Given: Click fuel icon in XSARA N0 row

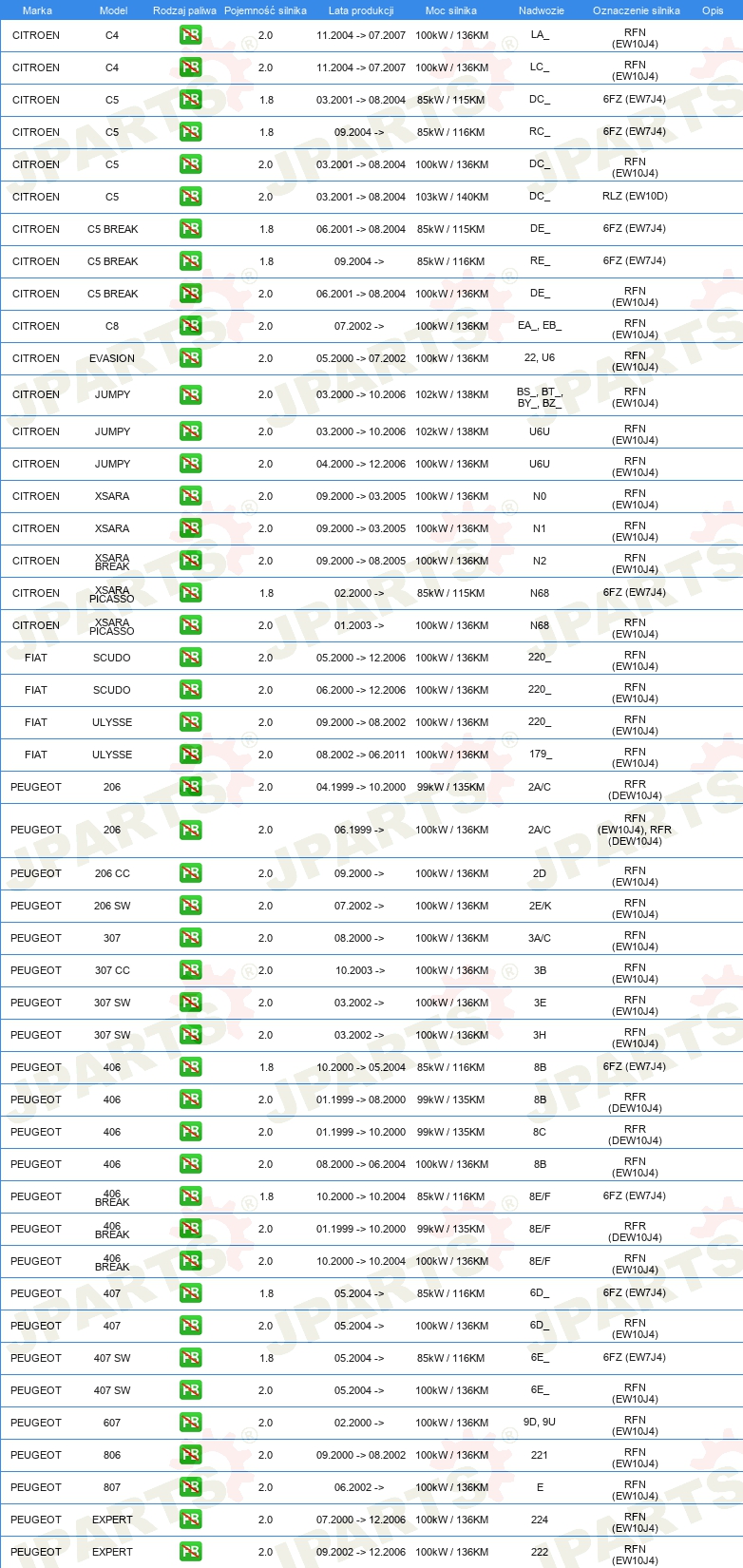Looking at the screenshot, I should (x=191, y=496).
